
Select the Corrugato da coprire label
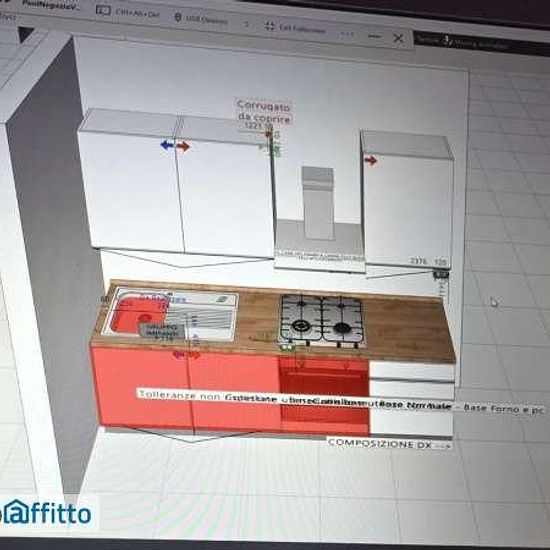coord(265,112)
